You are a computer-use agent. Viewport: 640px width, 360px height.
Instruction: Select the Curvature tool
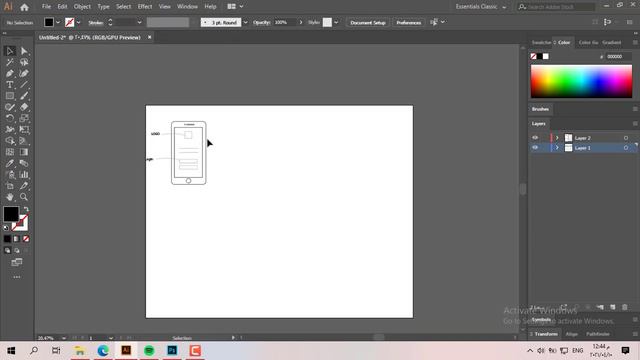click(x=24, y=73)
